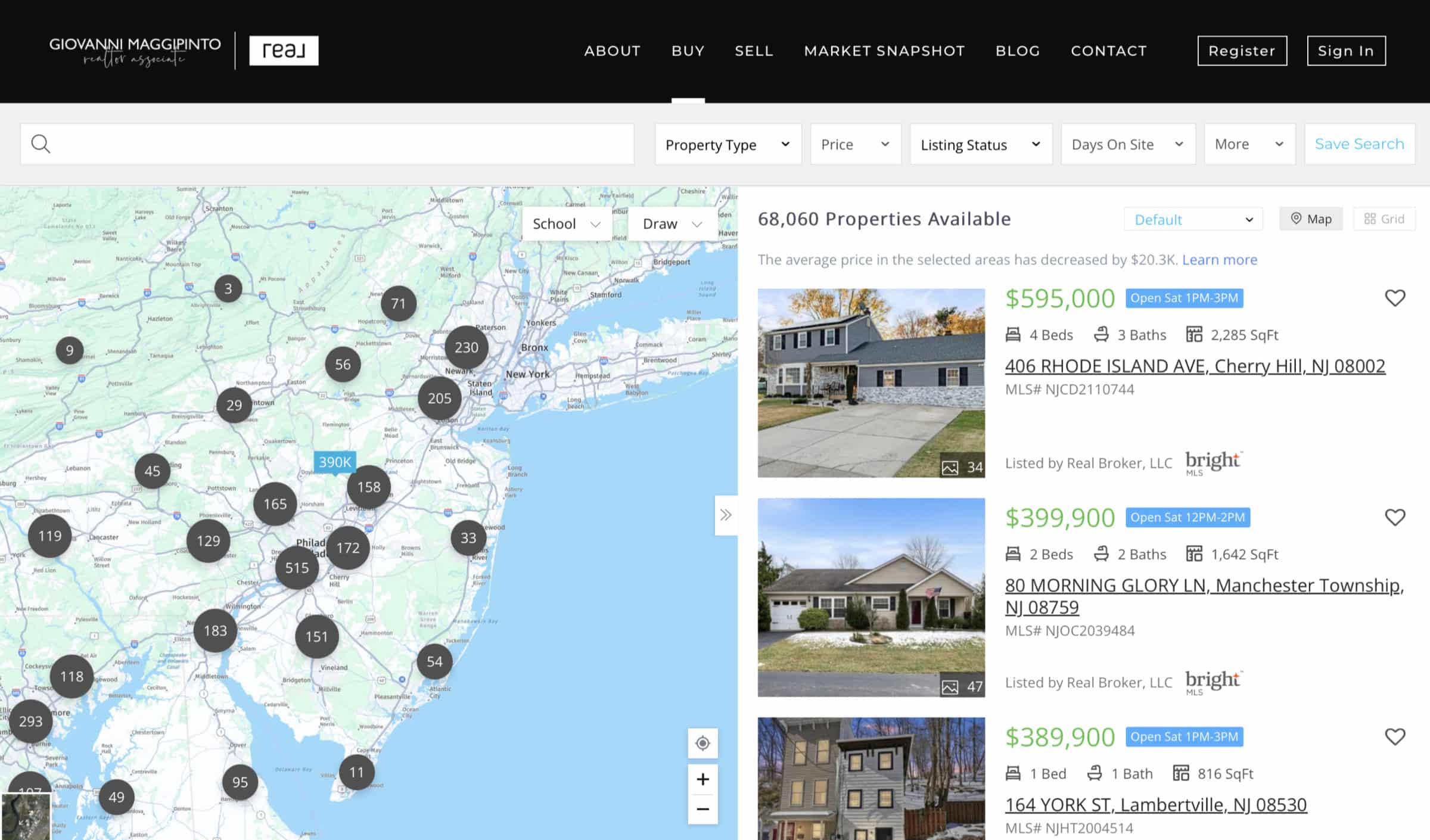The height and width of the screenshot is (840, 1430).
Task: Navigate to the SELL menu item
Action: pos(754,51)
